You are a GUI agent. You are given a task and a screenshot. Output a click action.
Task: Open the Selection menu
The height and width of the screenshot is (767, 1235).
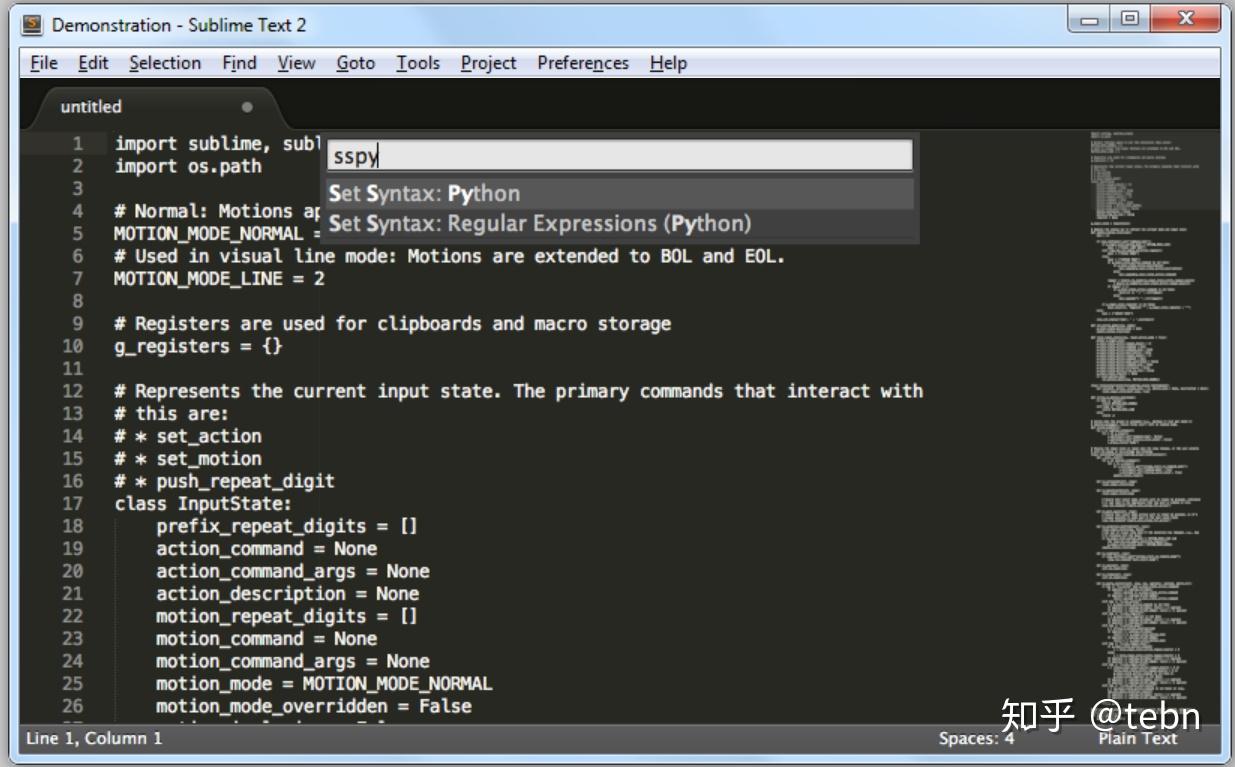click(x=164, y=62)
